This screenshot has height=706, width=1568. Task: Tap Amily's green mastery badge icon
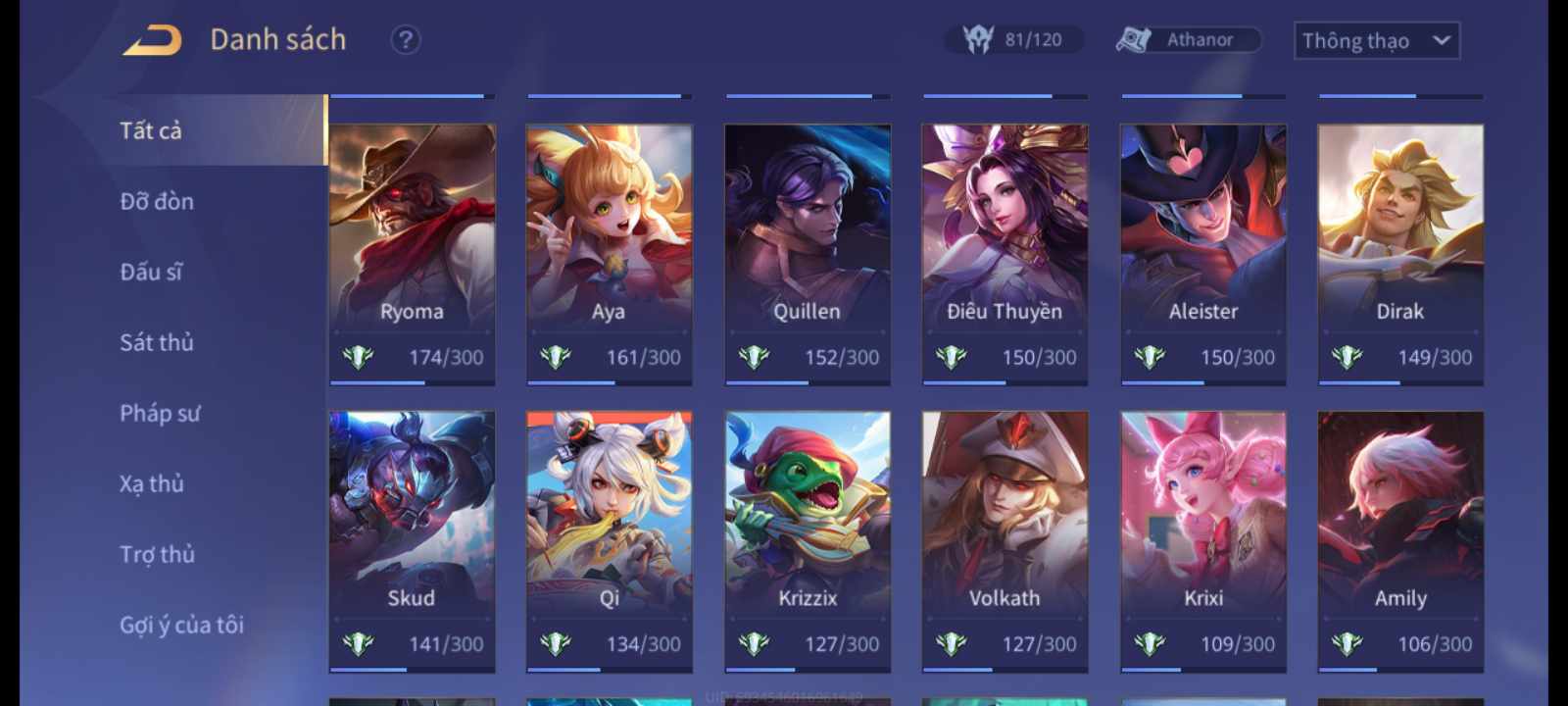tap(1347, 643)
